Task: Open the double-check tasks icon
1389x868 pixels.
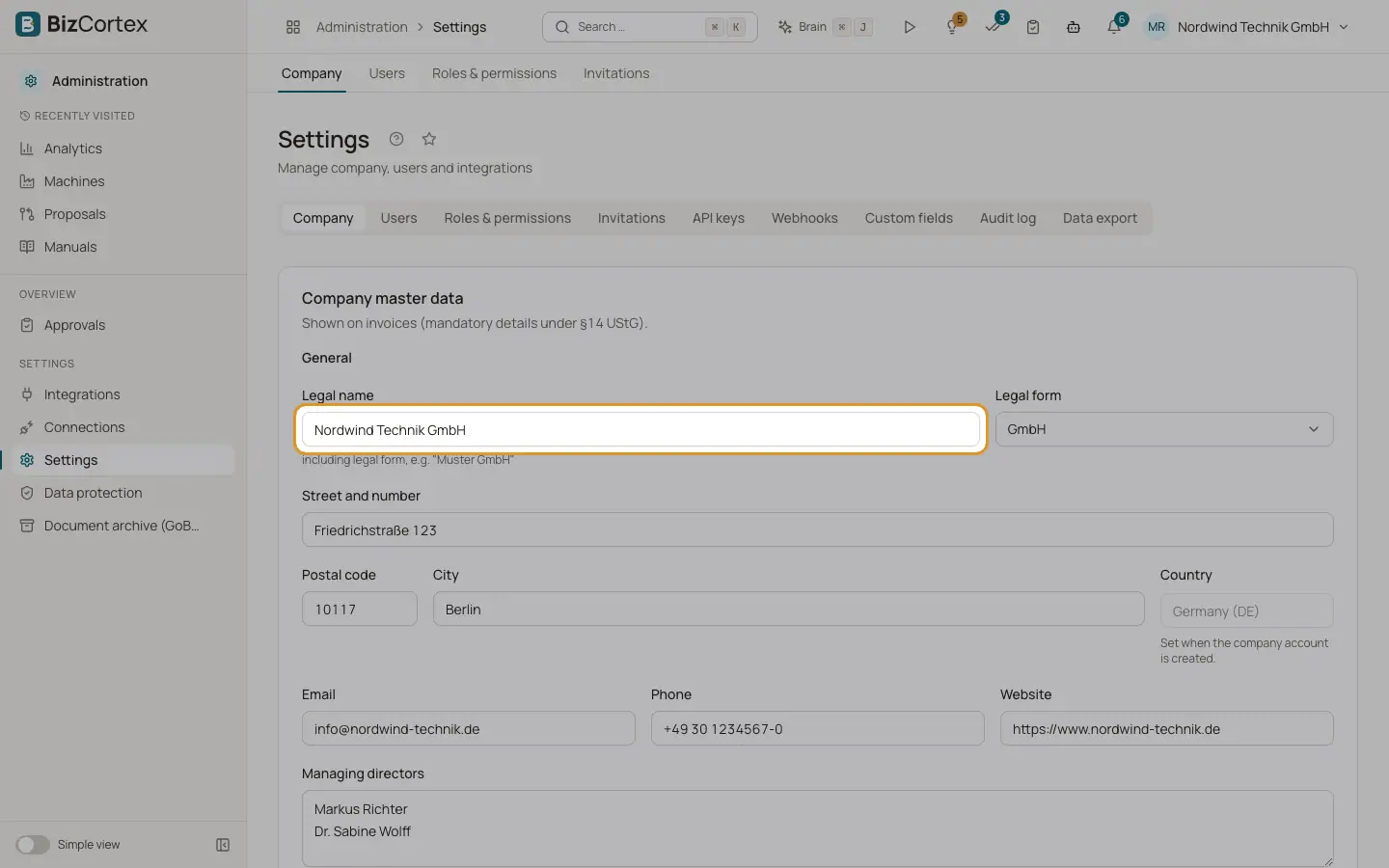Action: pyautogui.click(x=994, y=26)
